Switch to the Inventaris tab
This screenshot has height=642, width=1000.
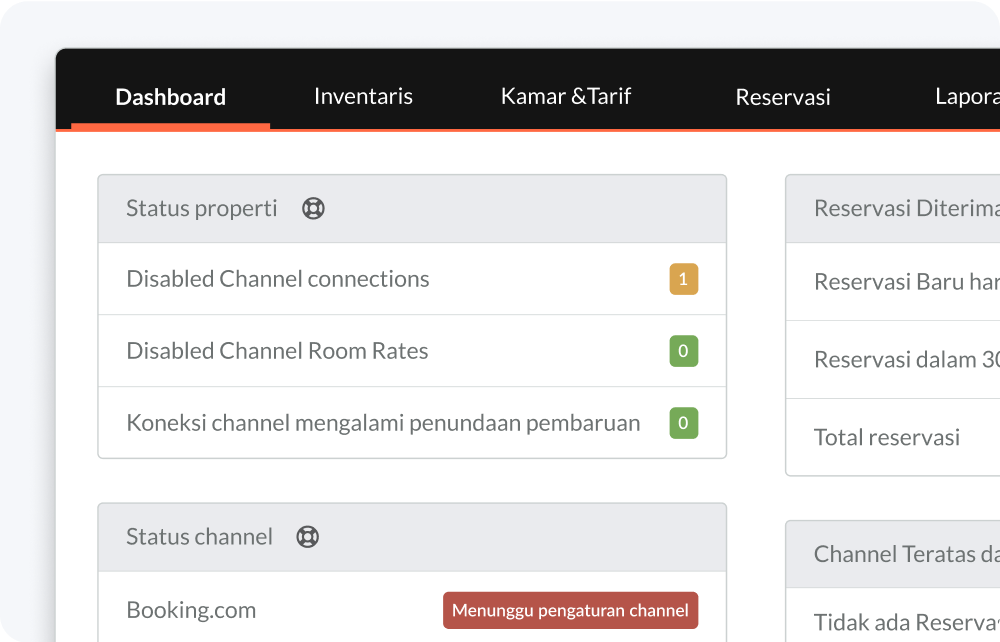click(363, 96)
